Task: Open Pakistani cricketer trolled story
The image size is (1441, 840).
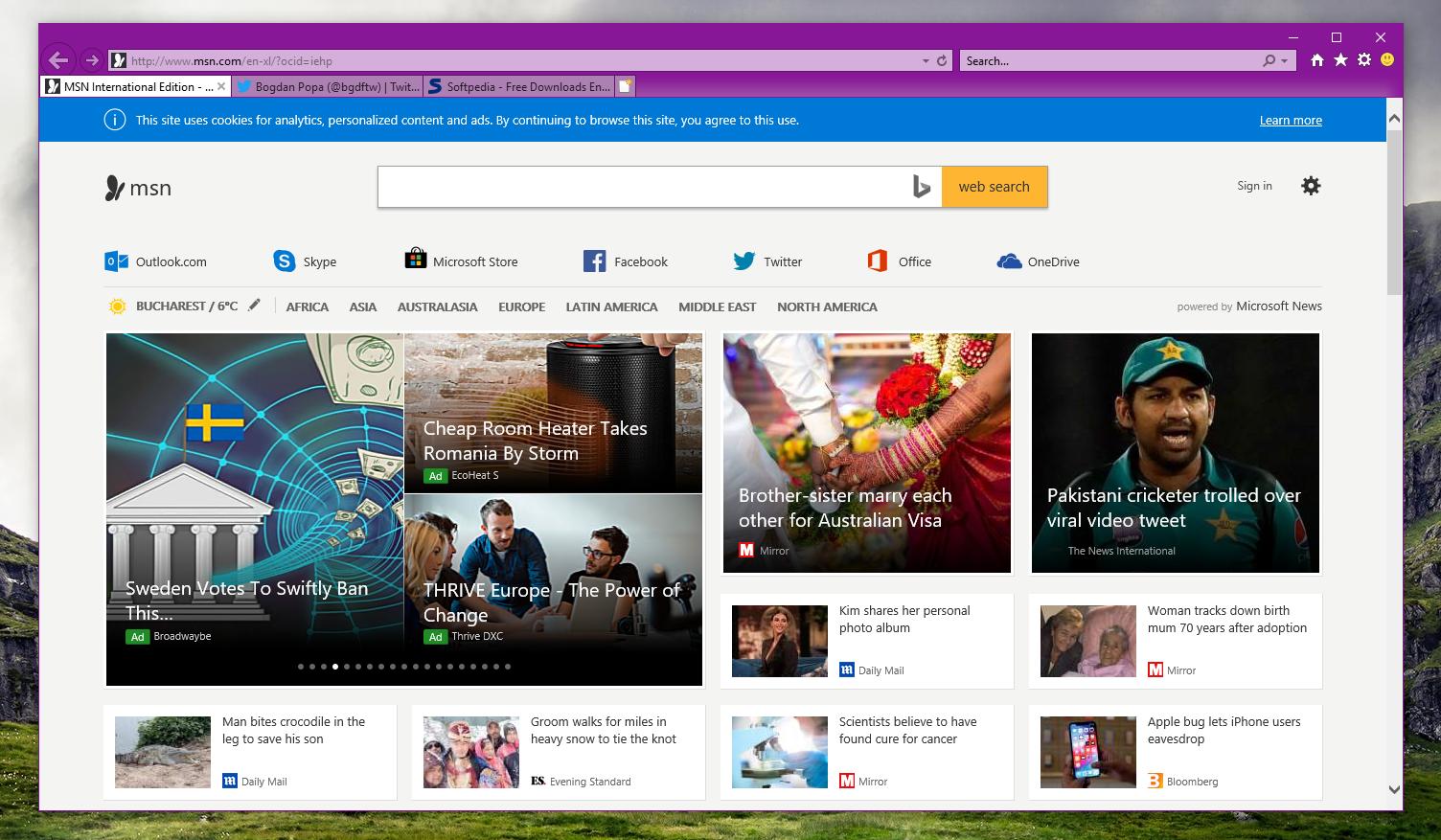Action: [1176, 453]
